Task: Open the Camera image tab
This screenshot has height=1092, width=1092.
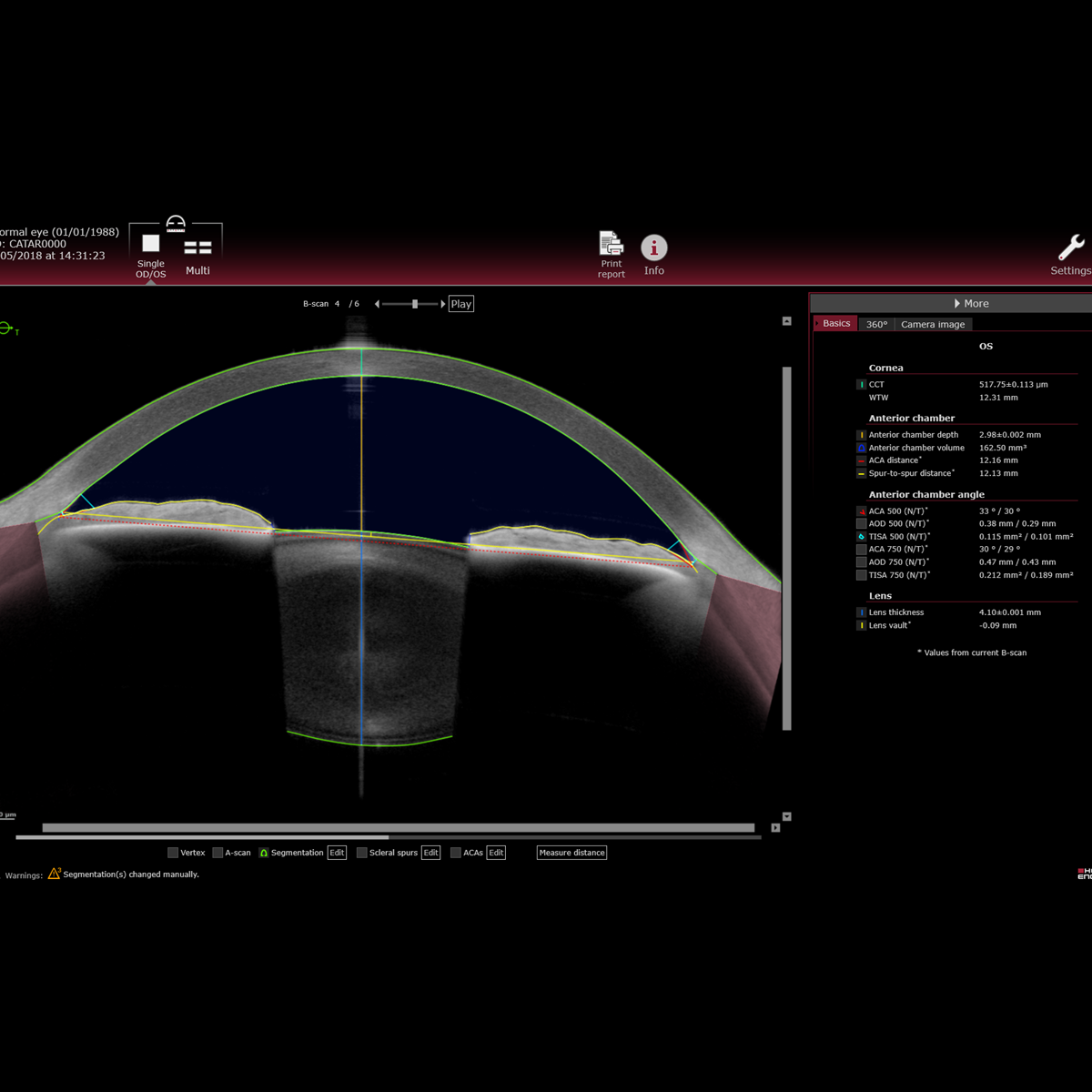Action: (x=932, y=324)
